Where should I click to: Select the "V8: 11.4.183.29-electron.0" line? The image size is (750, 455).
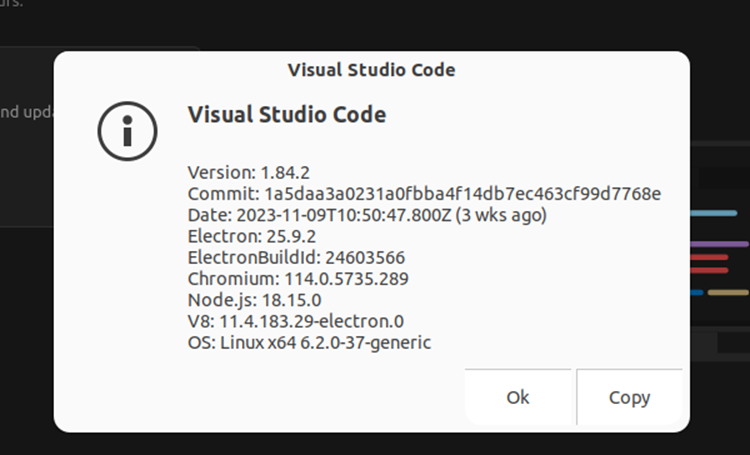(x=296, y=321)
